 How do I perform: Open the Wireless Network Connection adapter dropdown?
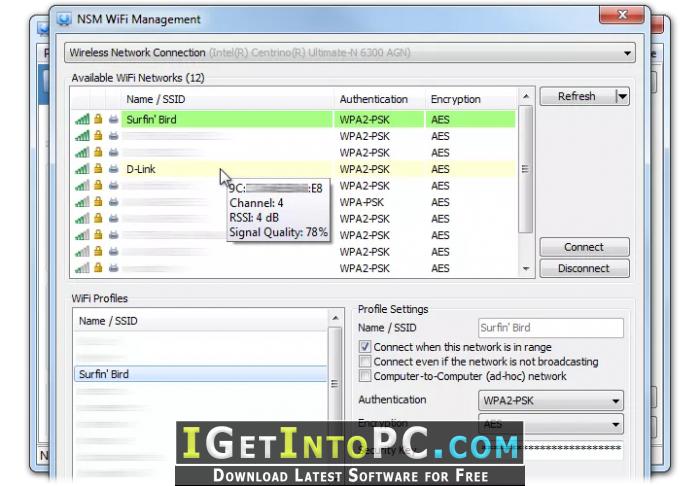[x=350, y=53]
